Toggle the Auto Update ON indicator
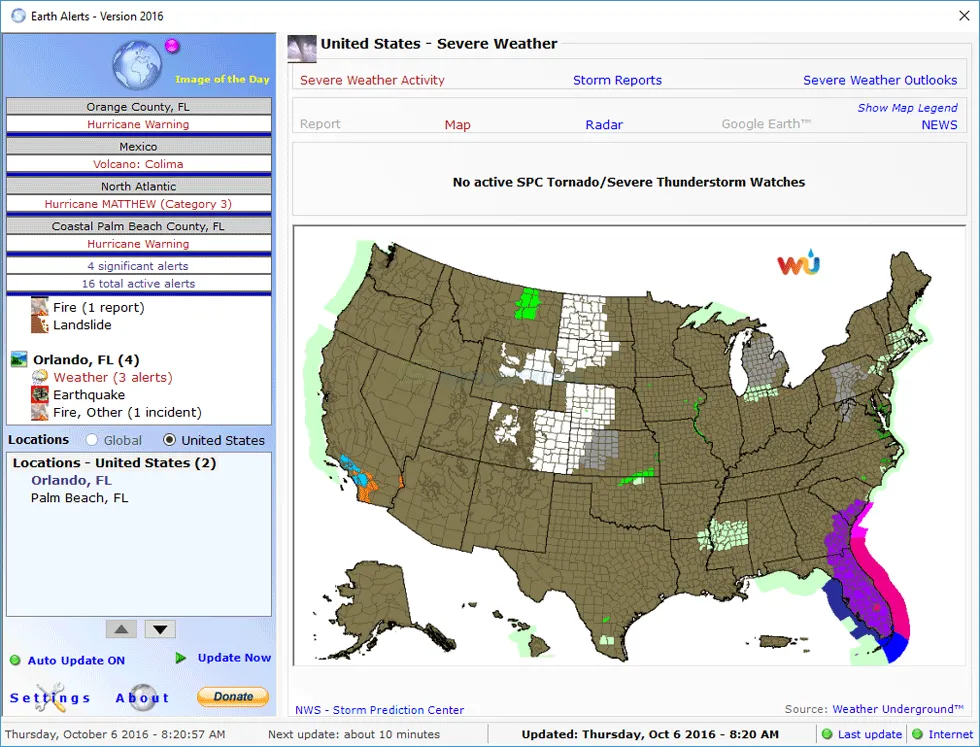The image size is (980, 747). [15, 660]
